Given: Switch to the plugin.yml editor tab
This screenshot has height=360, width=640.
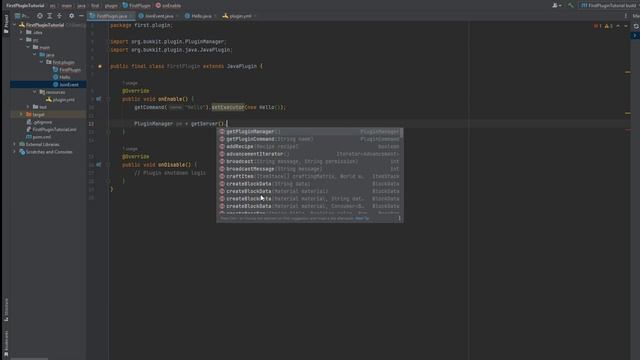Looking at the screenshot, I should click(x=239, y=16).
